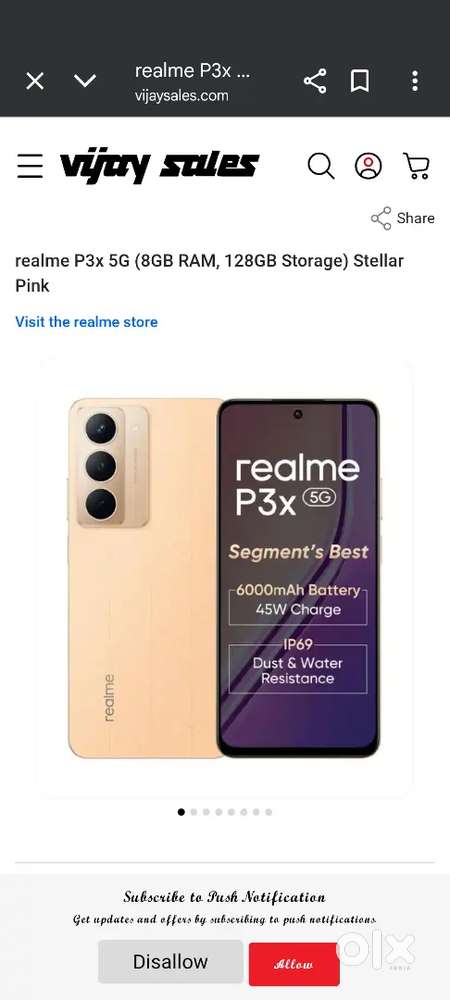Share this product via Share link

(403, 218)
